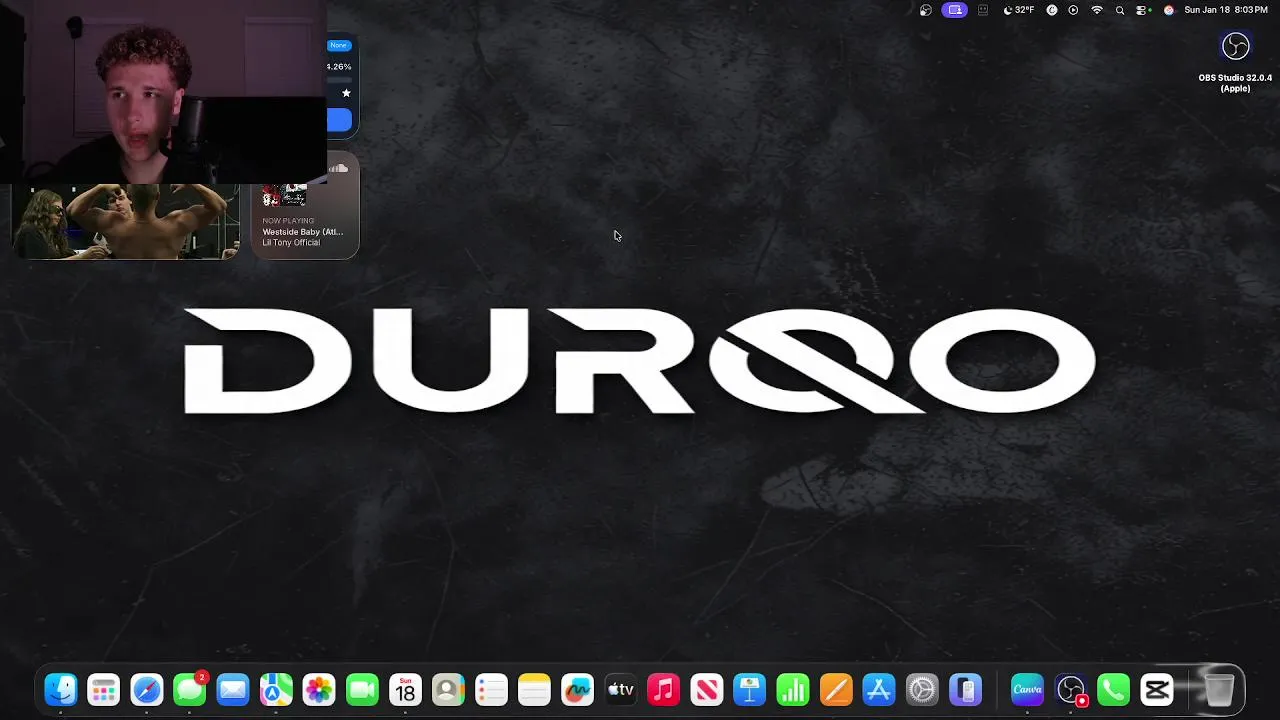Open the OBS menu bar status icon
This screenshot has width=1280, height=720.
tap(926, 10)
